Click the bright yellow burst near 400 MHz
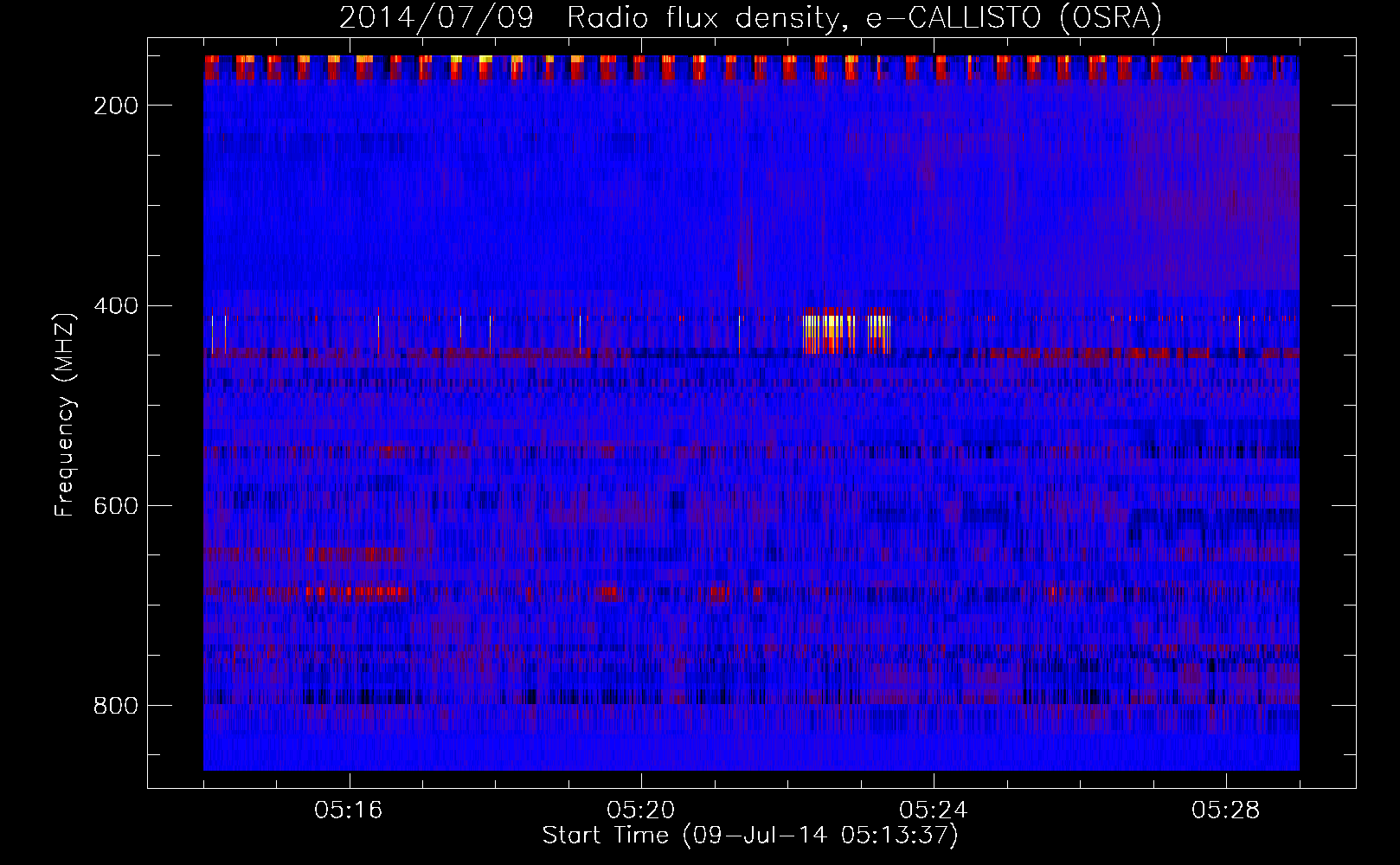Viewport: 1400px width, 865px height. (846, 330)
